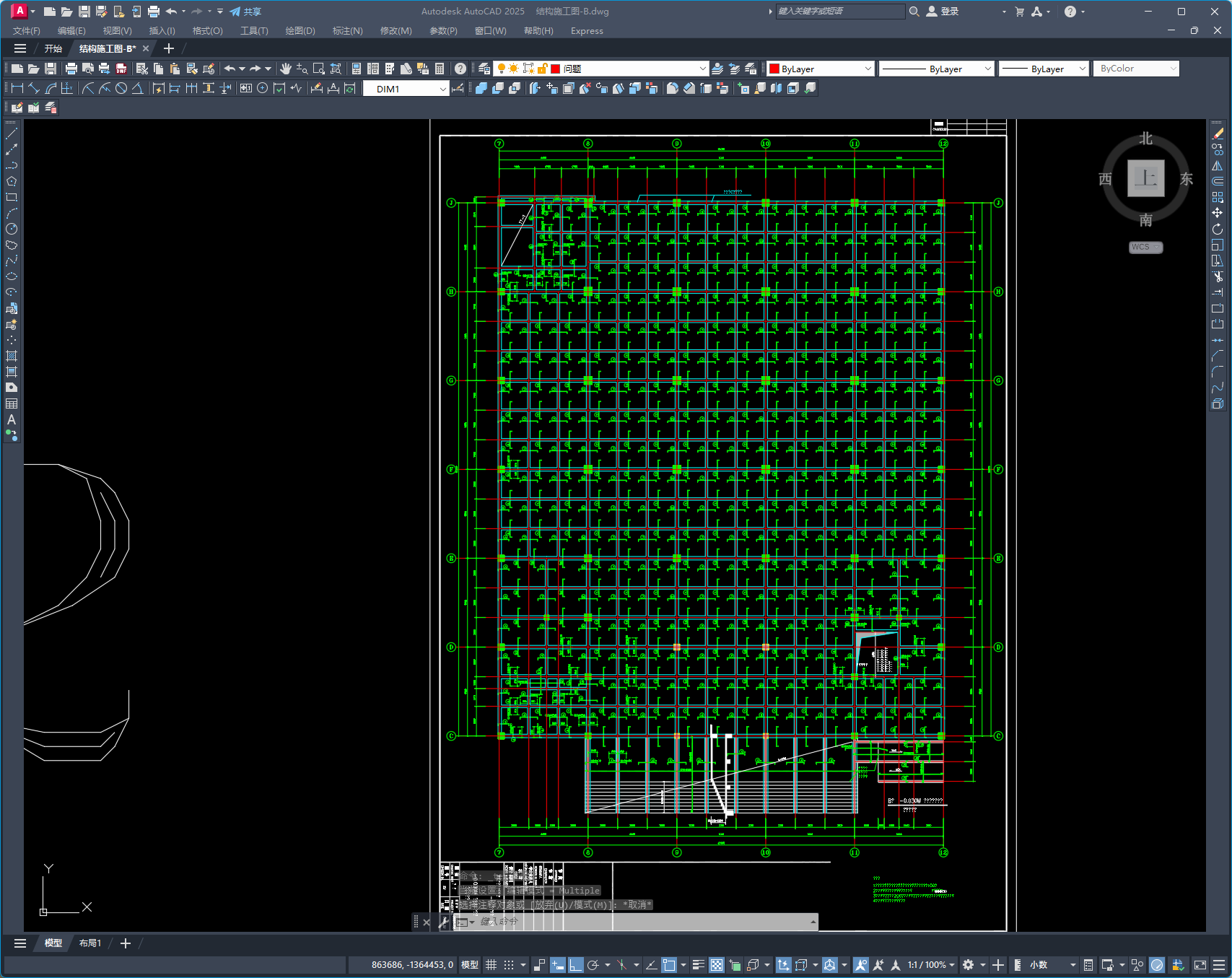Open the 文件(F) menu
Screen dimensions: 1232x978
pyautogui.click(x=27, y=31)
